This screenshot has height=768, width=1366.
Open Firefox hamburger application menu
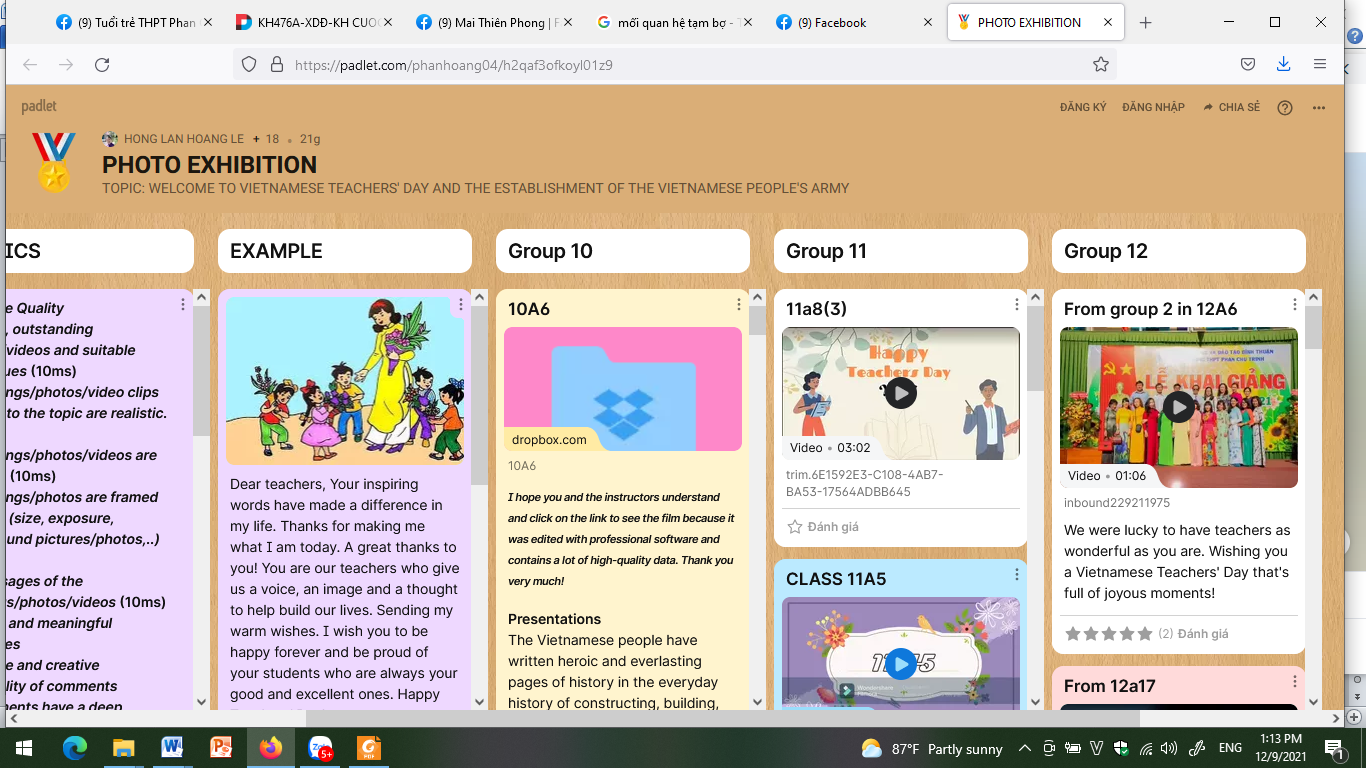[x=1320, y=65]
